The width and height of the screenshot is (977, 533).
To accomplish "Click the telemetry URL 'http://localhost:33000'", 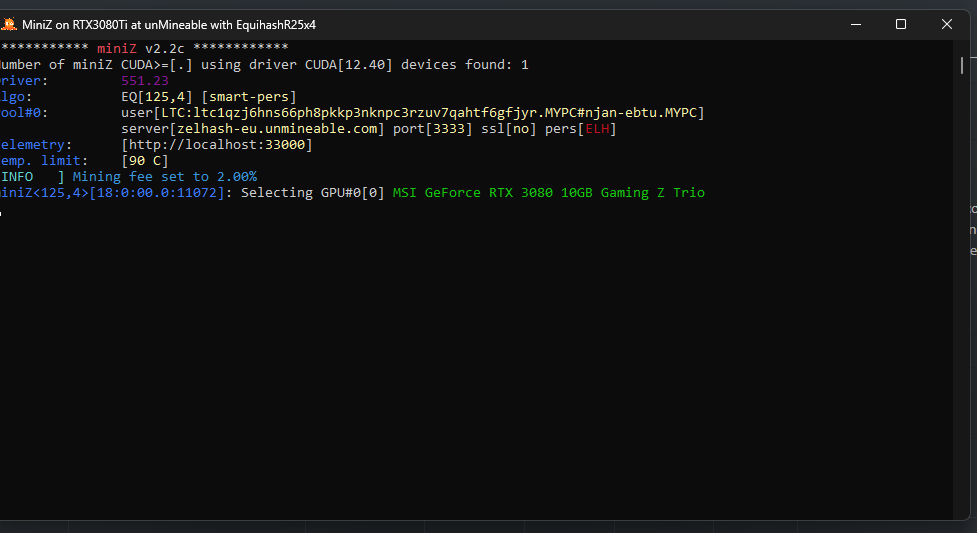I will tap(217, 145).
